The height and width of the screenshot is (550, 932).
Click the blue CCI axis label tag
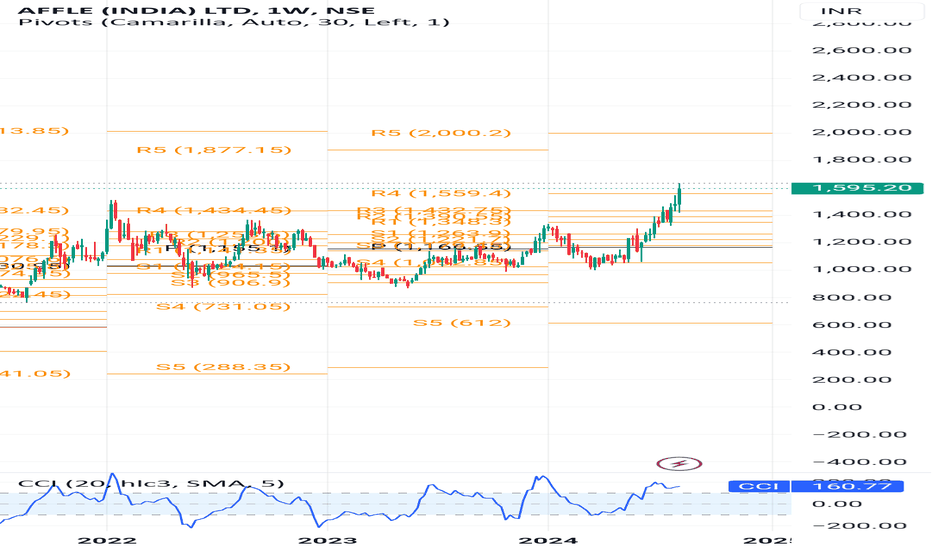tap(758, 486)
